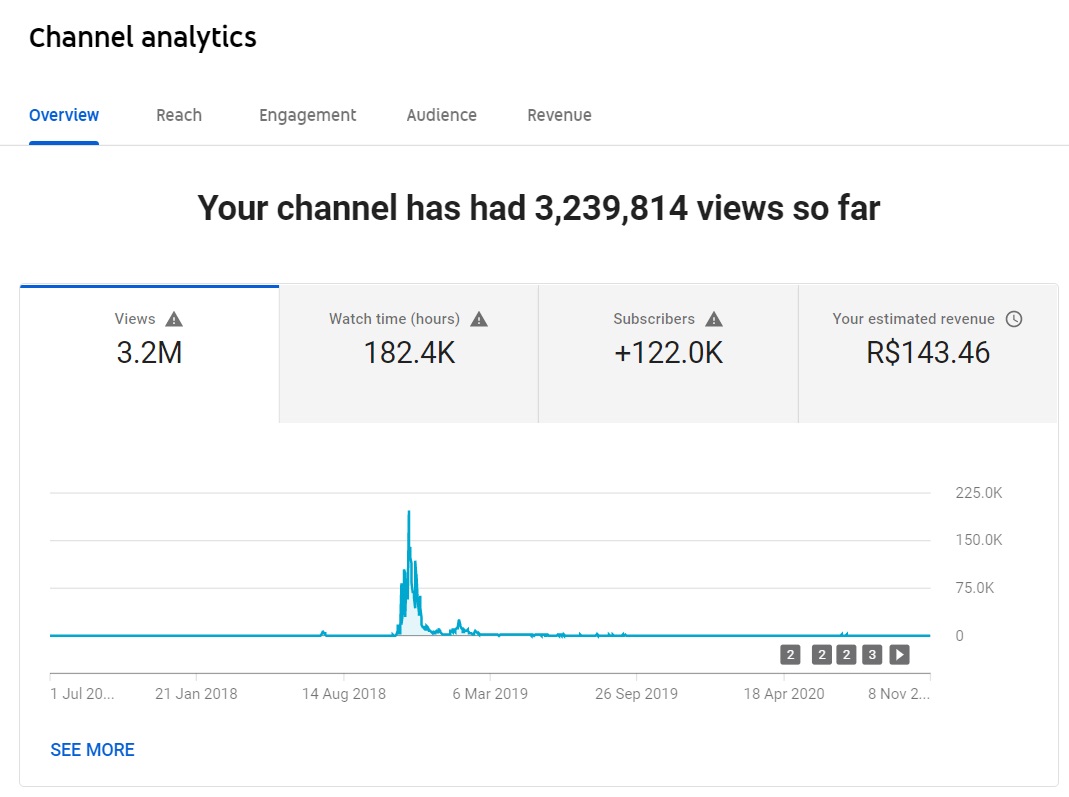1069x797 pixels.
Task: Click the SEE MORE link
Action: tap(92, 750)
